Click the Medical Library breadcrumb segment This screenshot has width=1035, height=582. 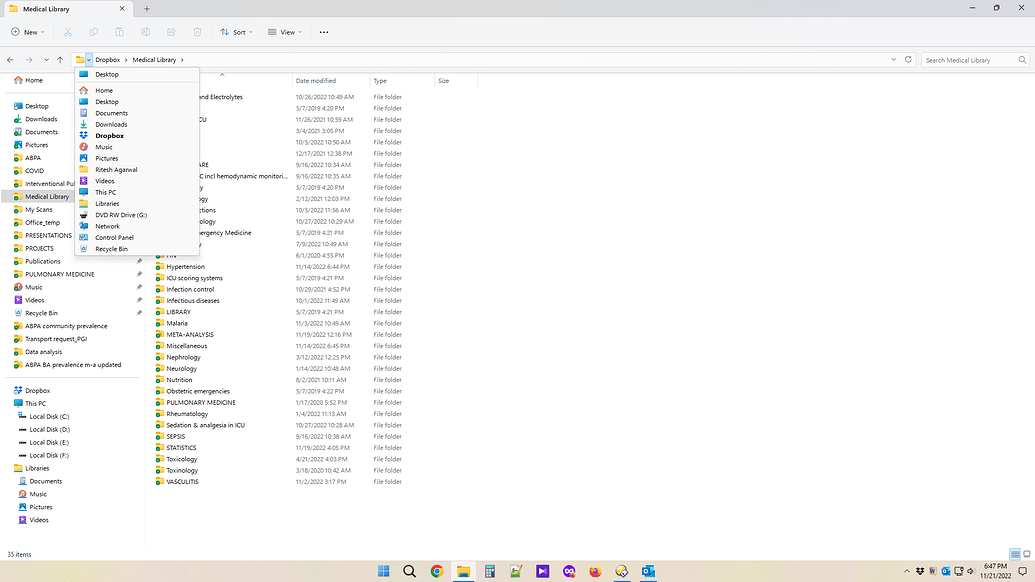point(154,59)
